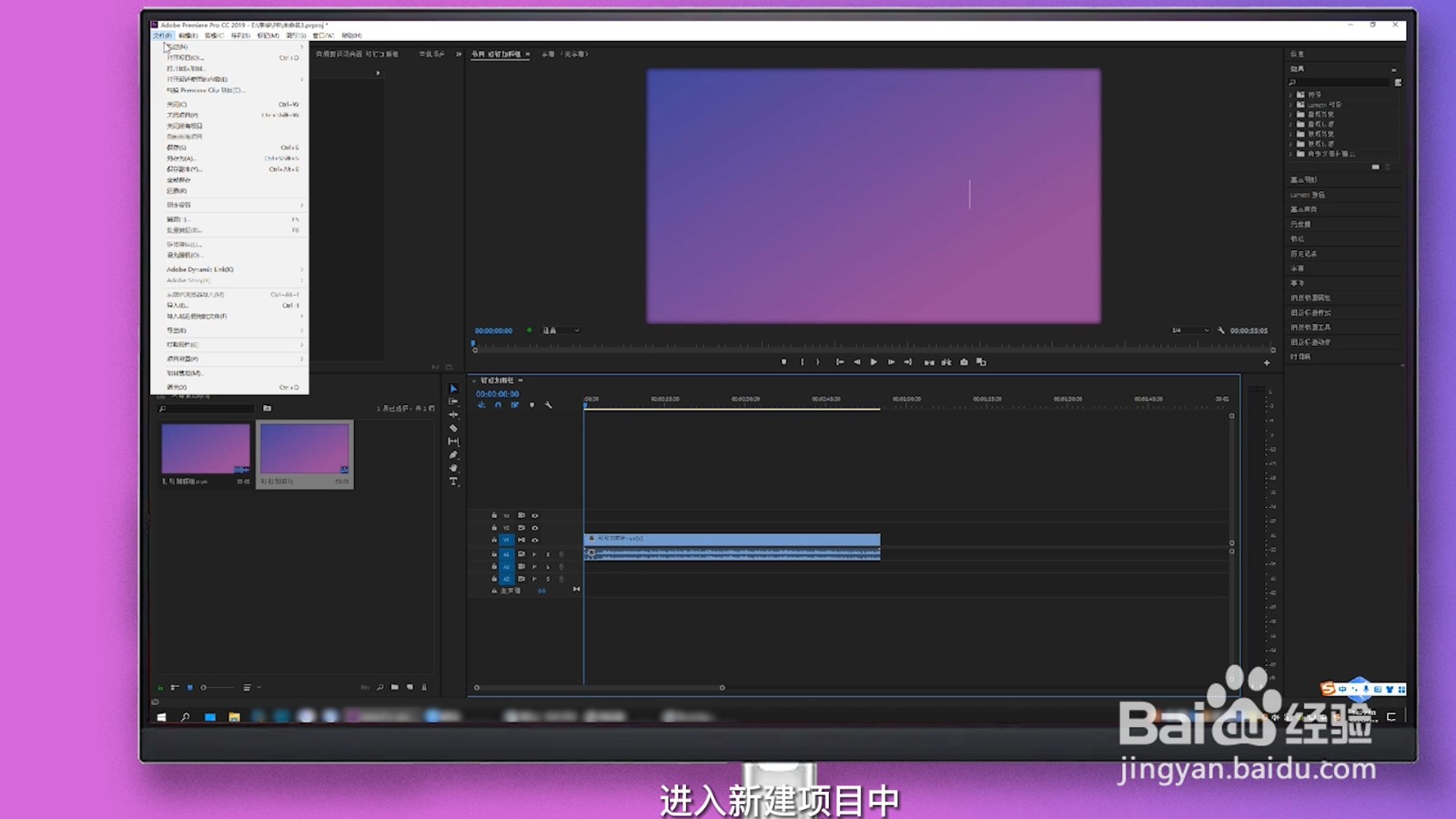The width and height of the screenshot is (1456, 819).
Task: Open the Program monitor button editor plus
Action: (x=1267, y=363)
